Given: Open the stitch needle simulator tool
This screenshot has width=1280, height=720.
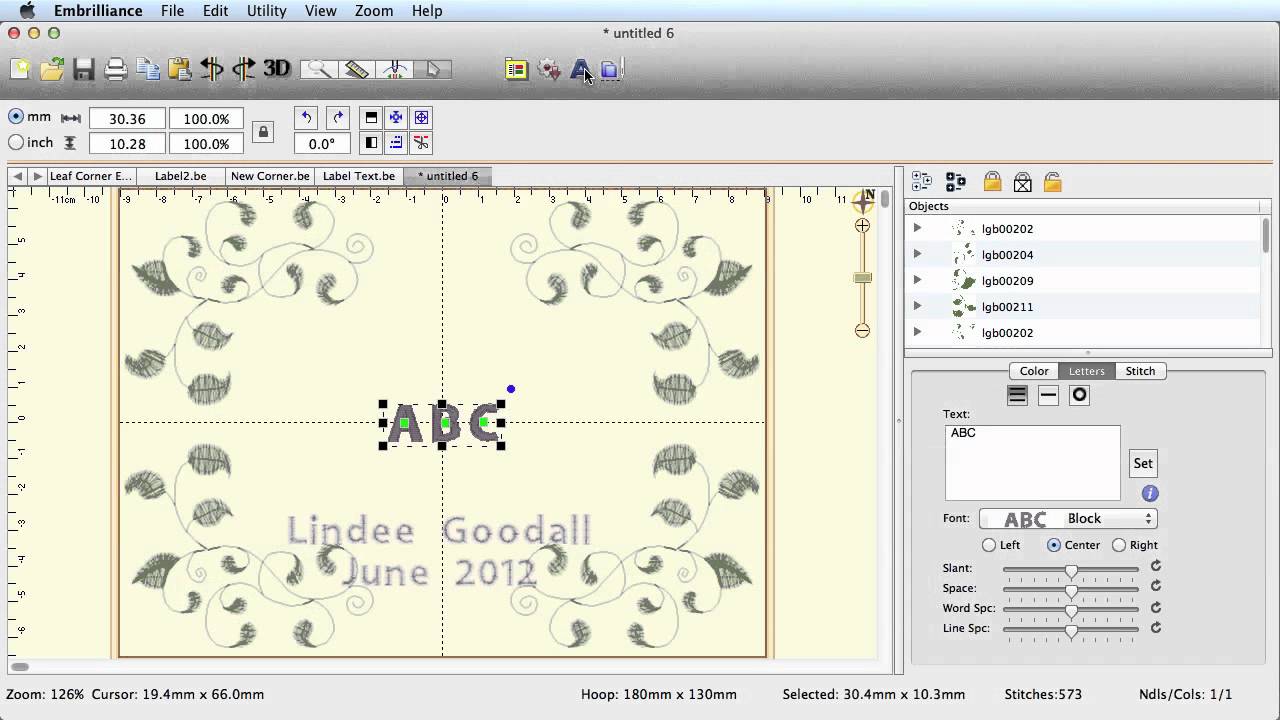Looking at the screenshot, I should [x=395, y=69].
